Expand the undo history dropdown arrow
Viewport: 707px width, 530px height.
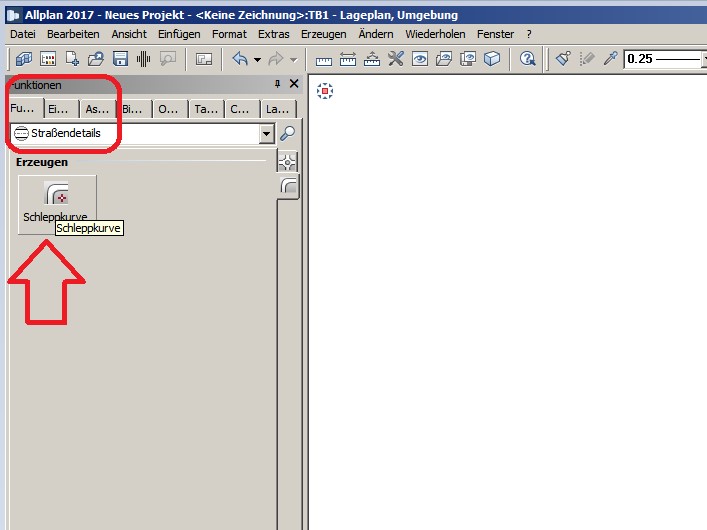coord(257,59)
